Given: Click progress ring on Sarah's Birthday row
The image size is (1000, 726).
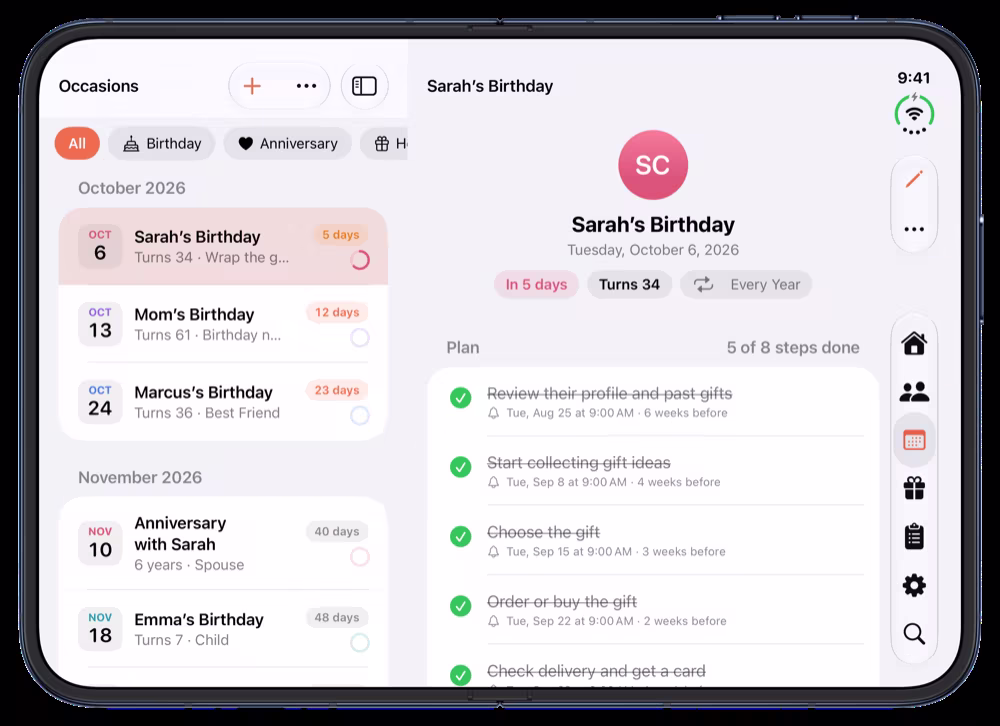Looking at the screenshot, I should coord(360,260).
